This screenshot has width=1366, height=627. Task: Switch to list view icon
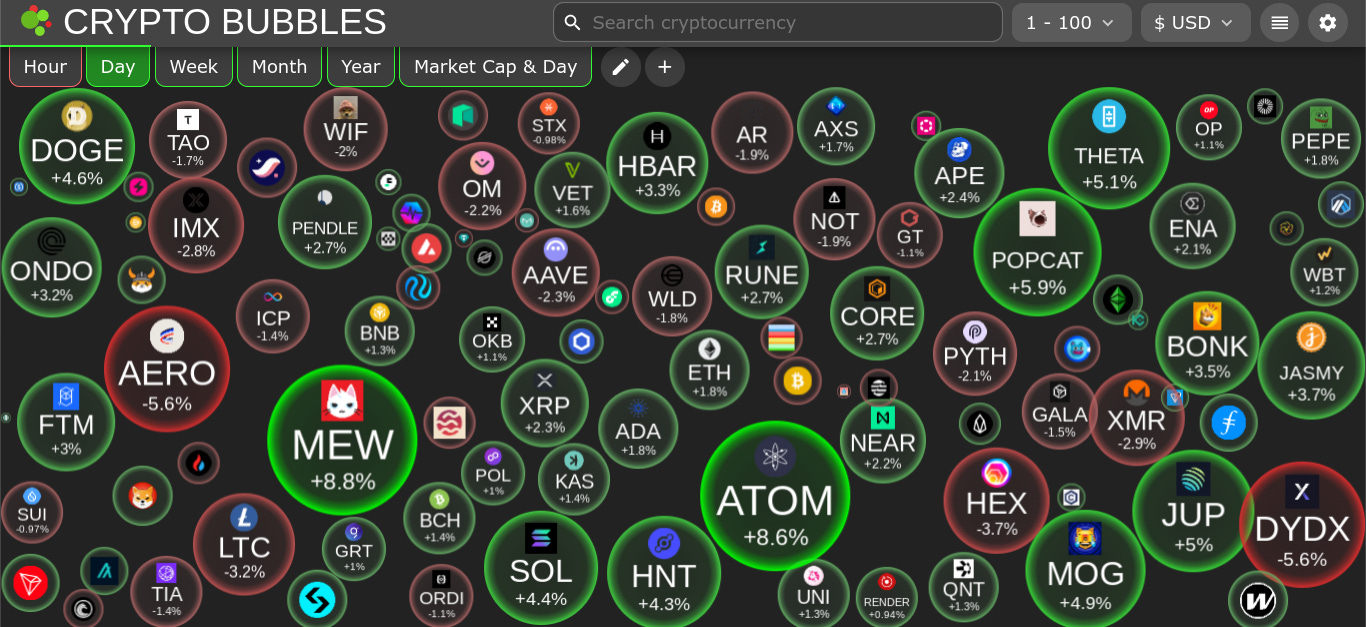[x=1280, y=22]
